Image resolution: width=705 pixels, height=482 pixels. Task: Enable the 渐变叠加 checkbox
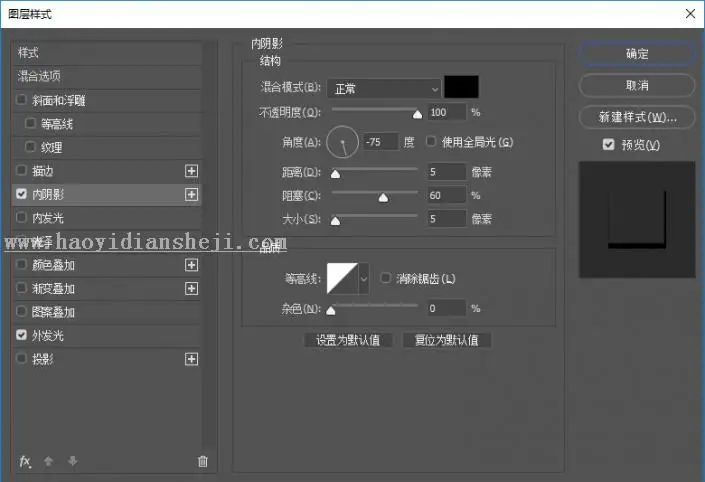[21, 287]
